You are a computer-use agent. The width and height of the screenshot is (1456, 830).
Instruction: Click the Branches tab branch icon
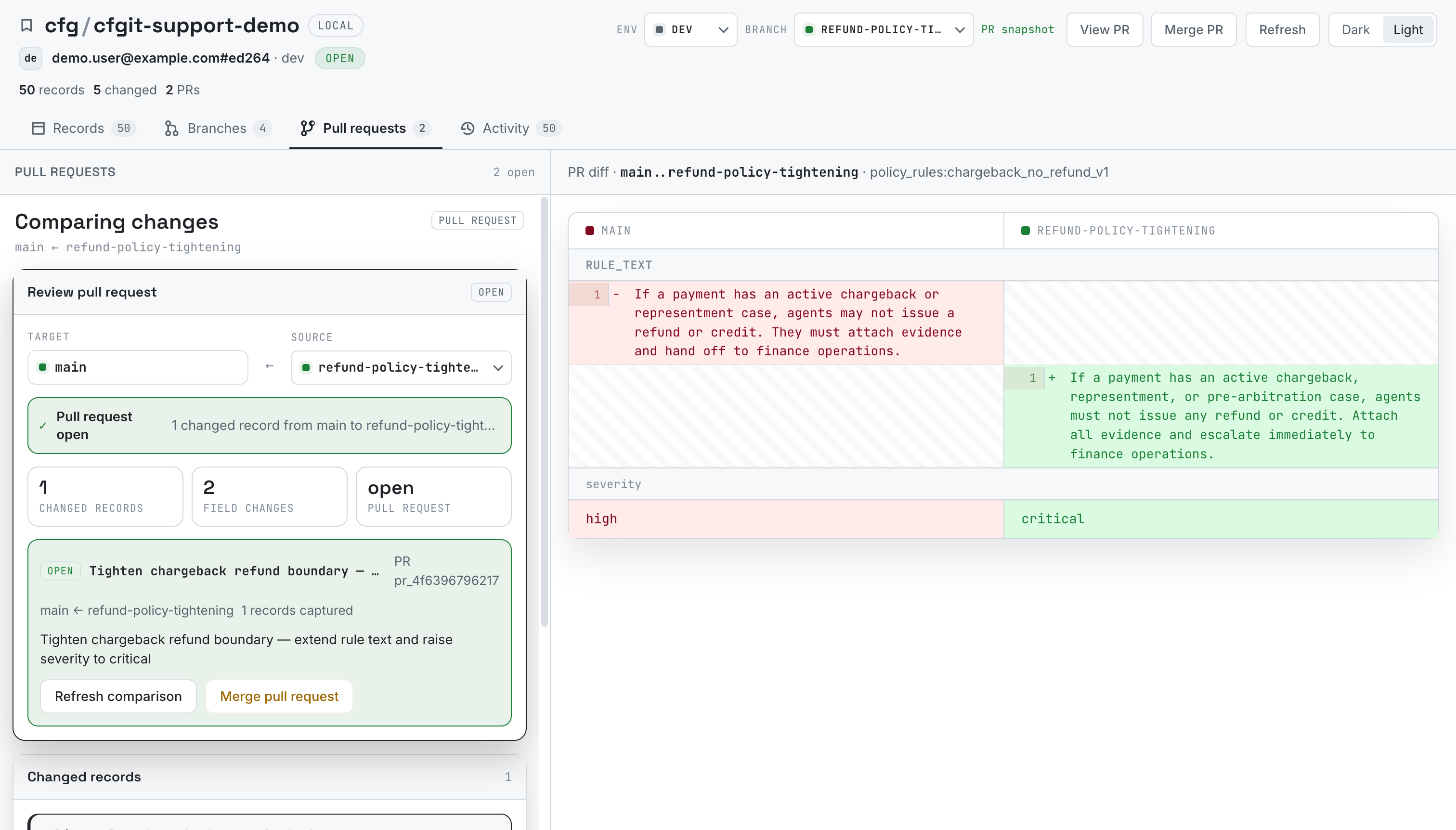click(x=171, y=128)
